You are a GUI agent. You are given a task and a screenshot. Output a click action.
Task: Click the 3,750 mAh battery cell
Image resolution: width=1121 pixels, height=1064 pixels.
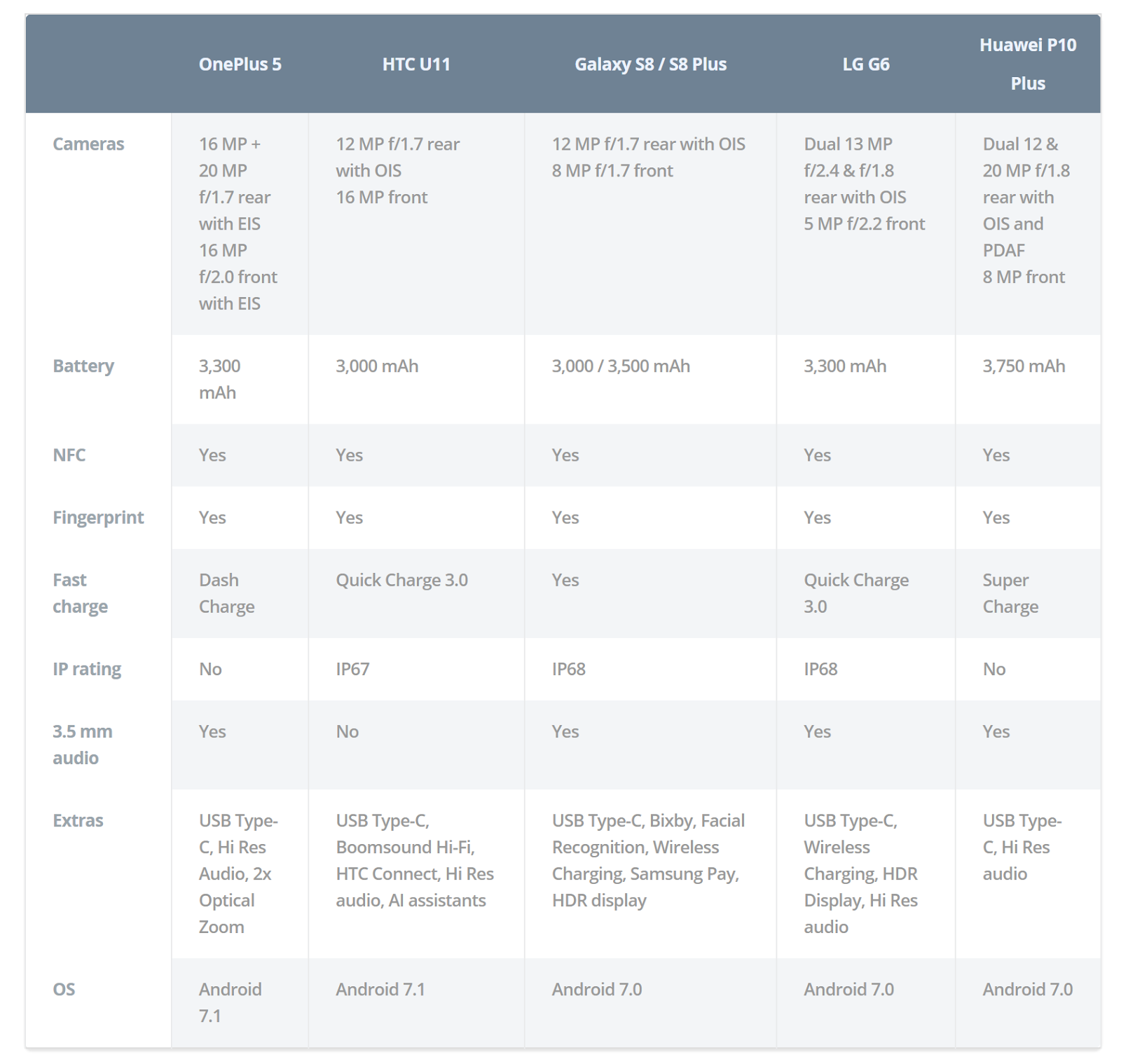tap(1024, 366)
